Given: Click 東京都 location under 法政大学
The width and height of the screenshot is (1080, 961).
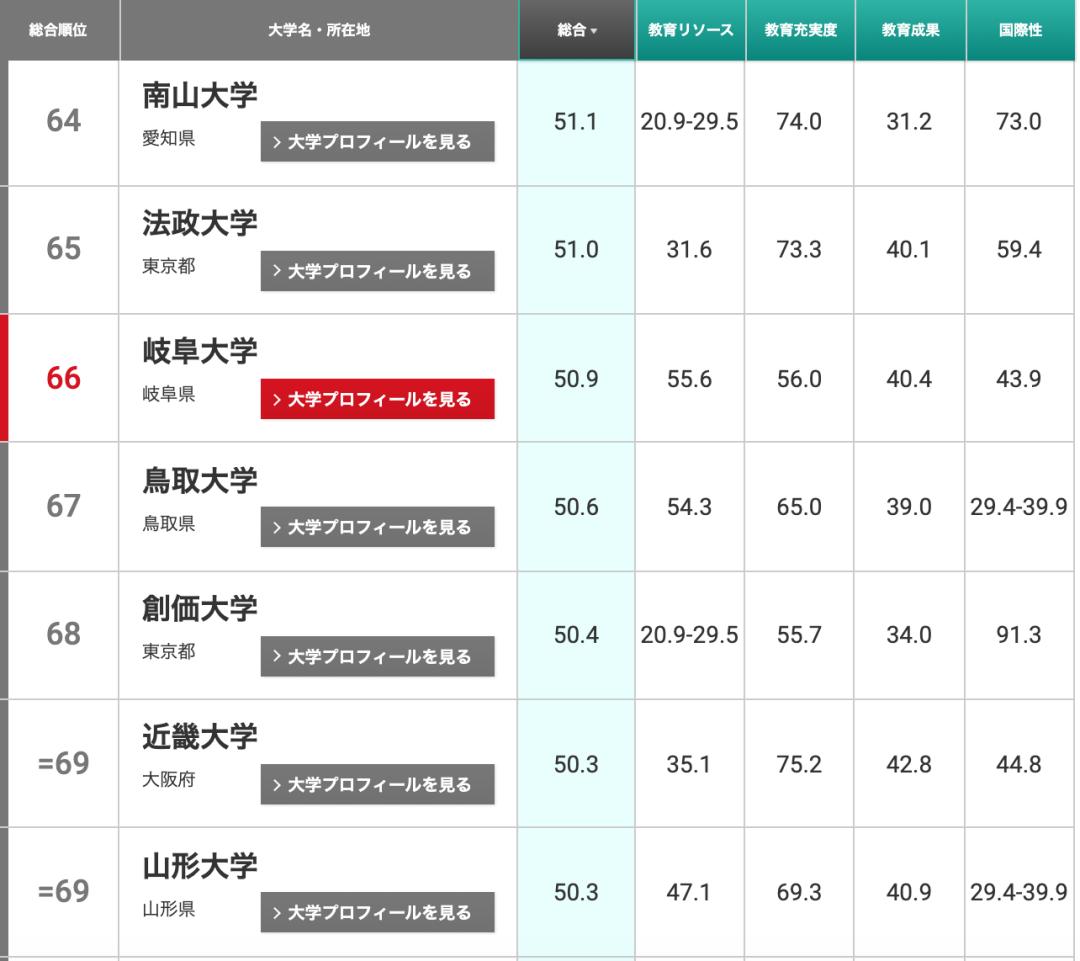Looking at the screenshot, I should (x=169, y=266).
